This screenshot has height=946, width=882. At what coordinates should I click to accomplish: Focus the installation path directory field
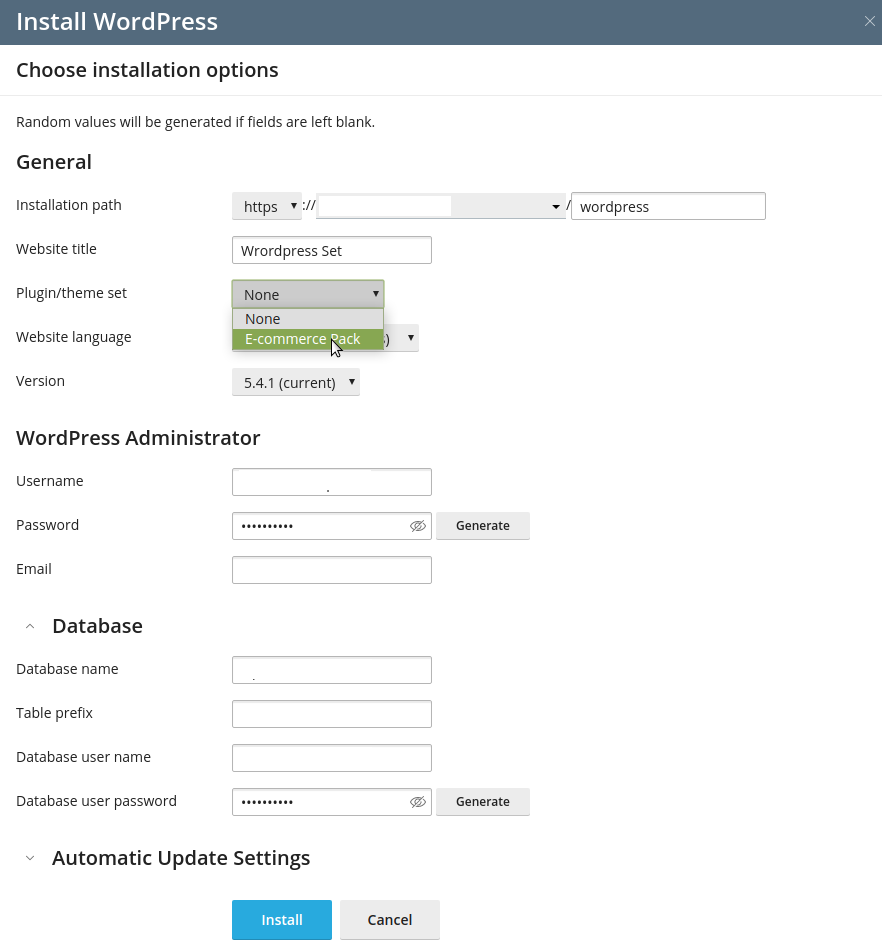[x=667, y=206]
